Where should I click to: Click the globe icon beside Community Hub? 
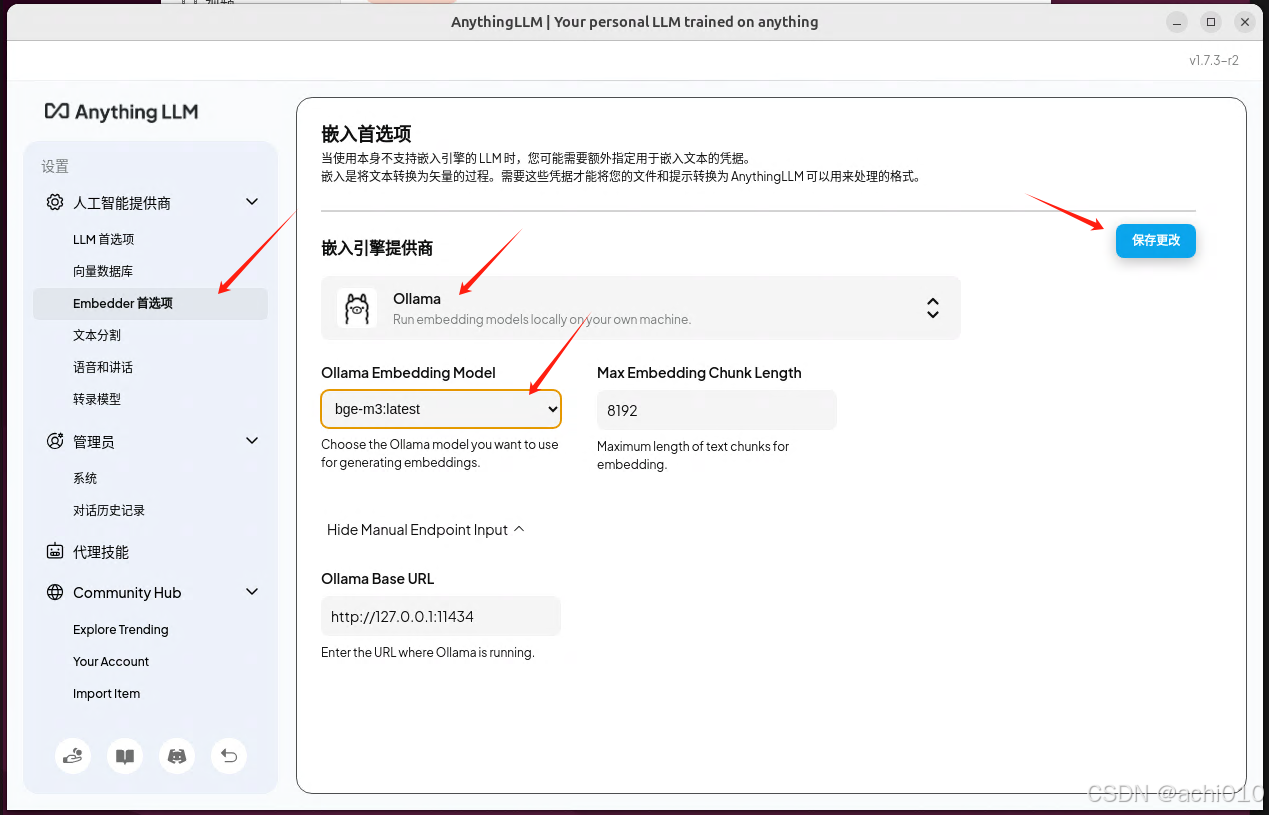pos(55,592)
